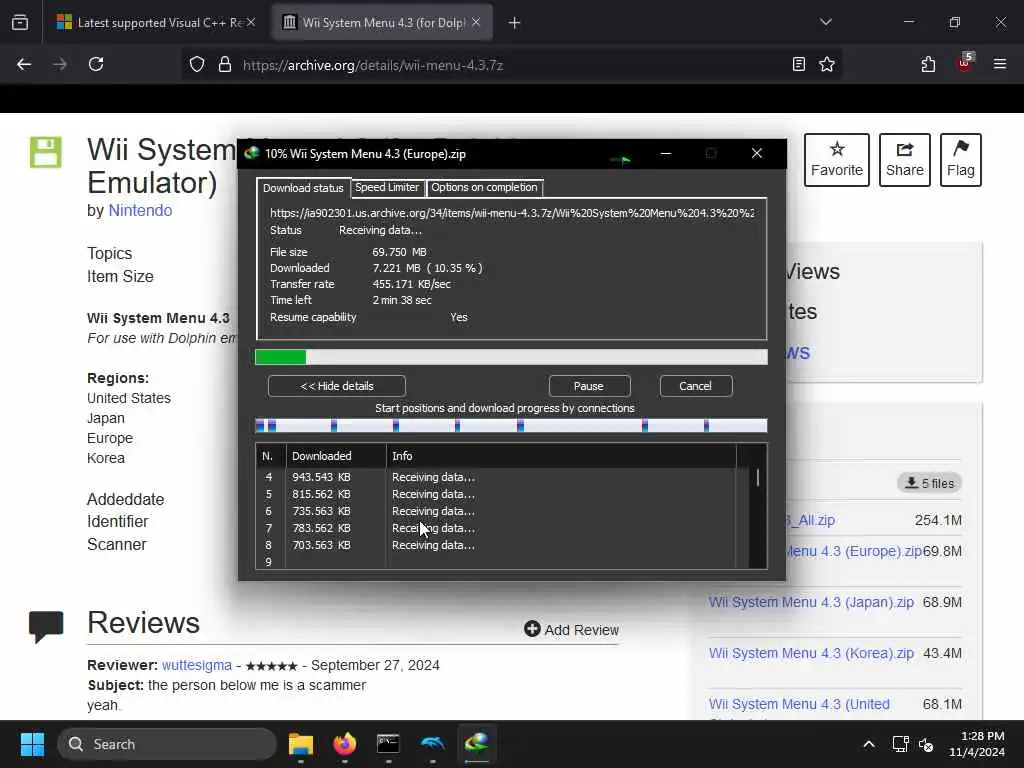Select connection row 943.543 KB
This screenshot has height=768, width=1024.
click(x=496, y=477)
